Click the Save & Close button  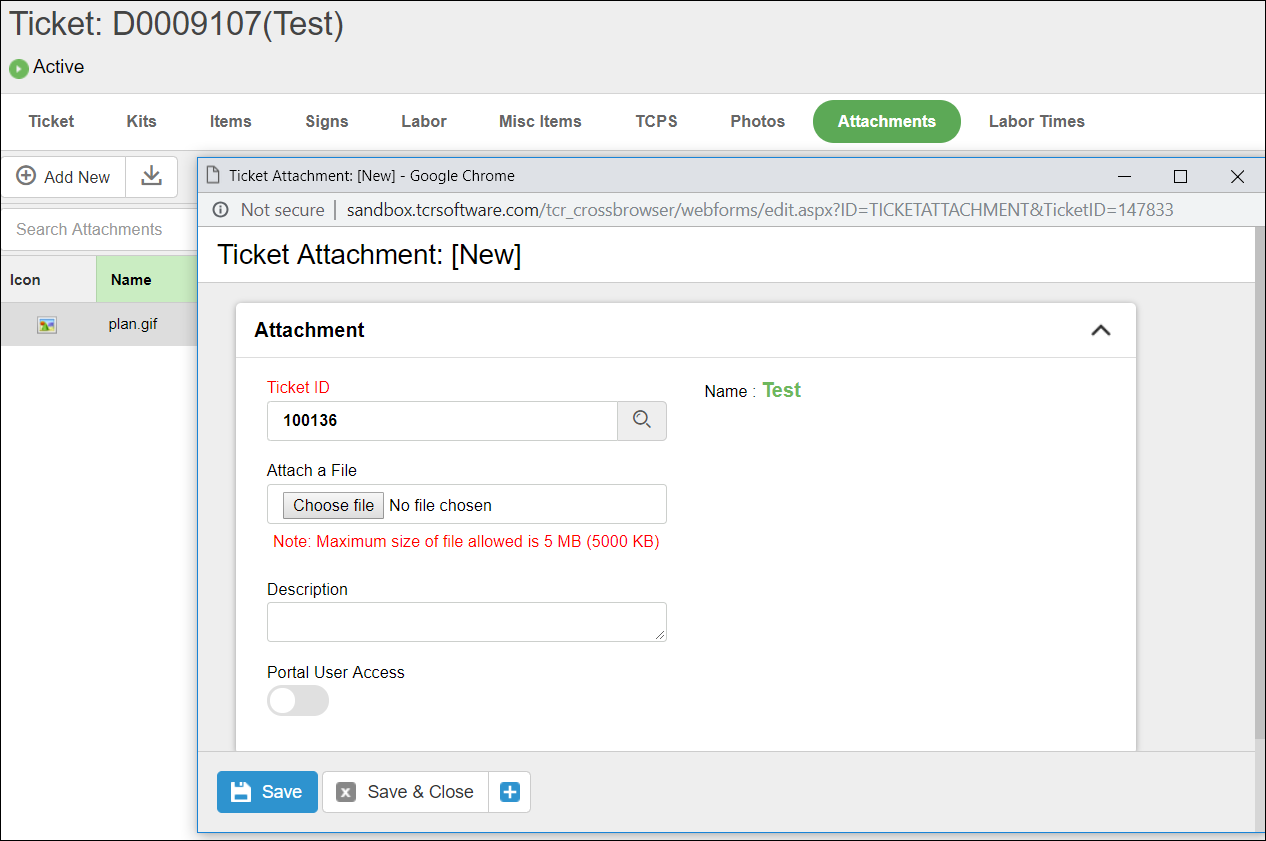pyautogui.click(x=406, y=792)
